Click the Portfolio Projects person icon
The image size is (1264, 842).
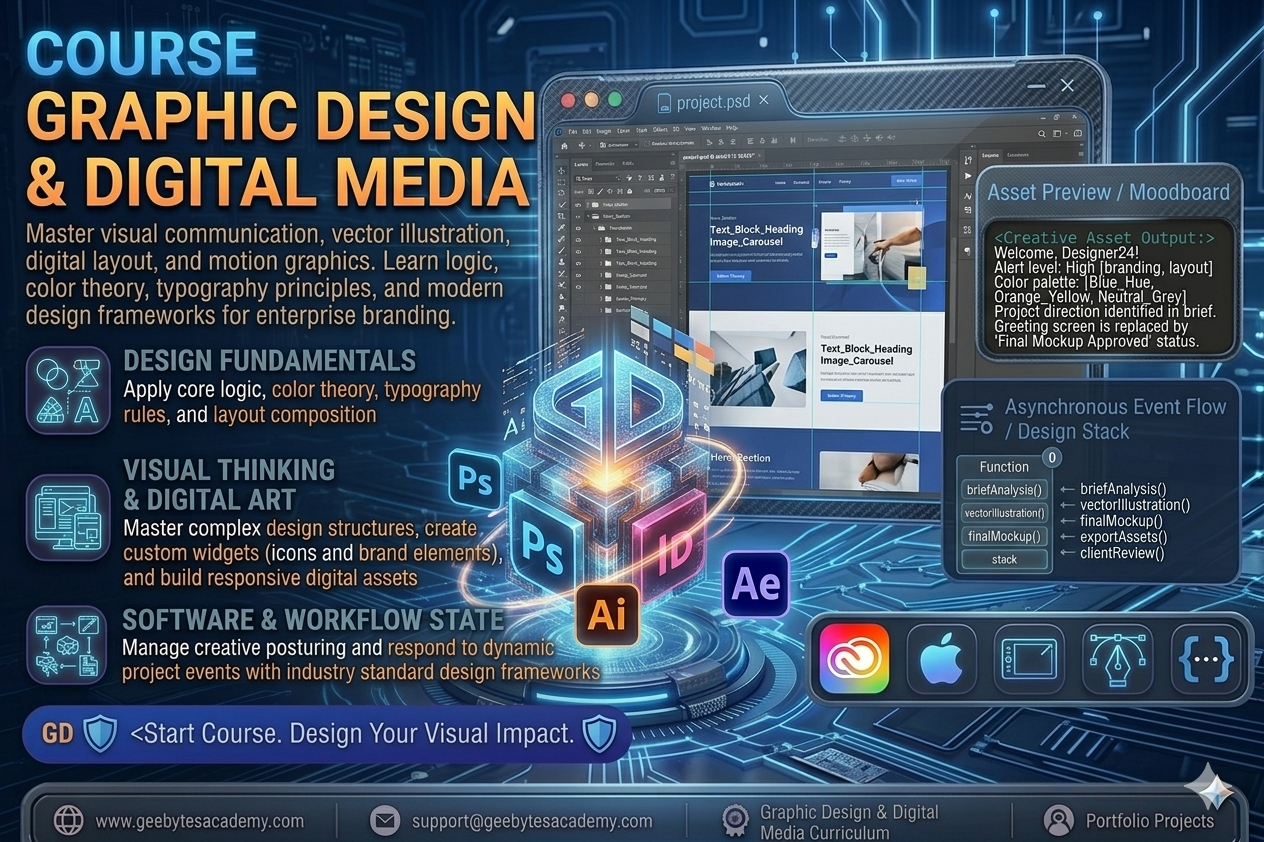click(x=1058, y=821)
